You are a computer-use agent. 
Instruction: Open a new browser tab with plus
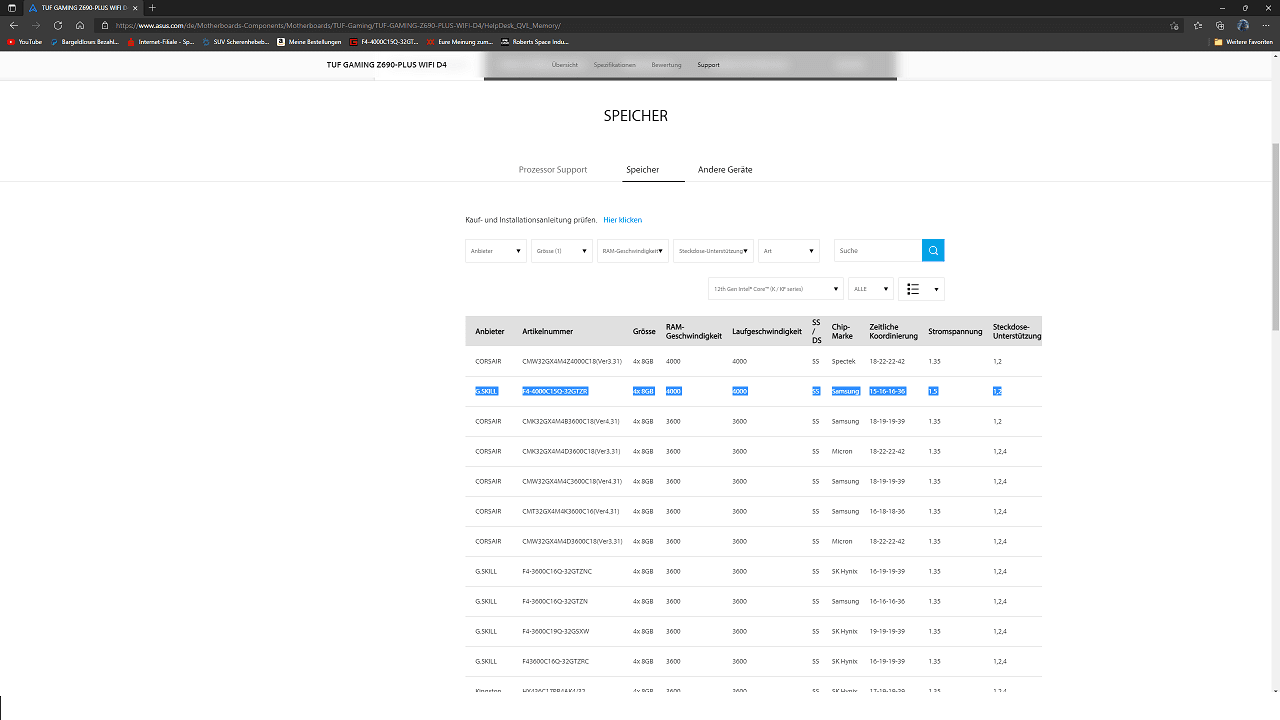(x=152, y=8)
